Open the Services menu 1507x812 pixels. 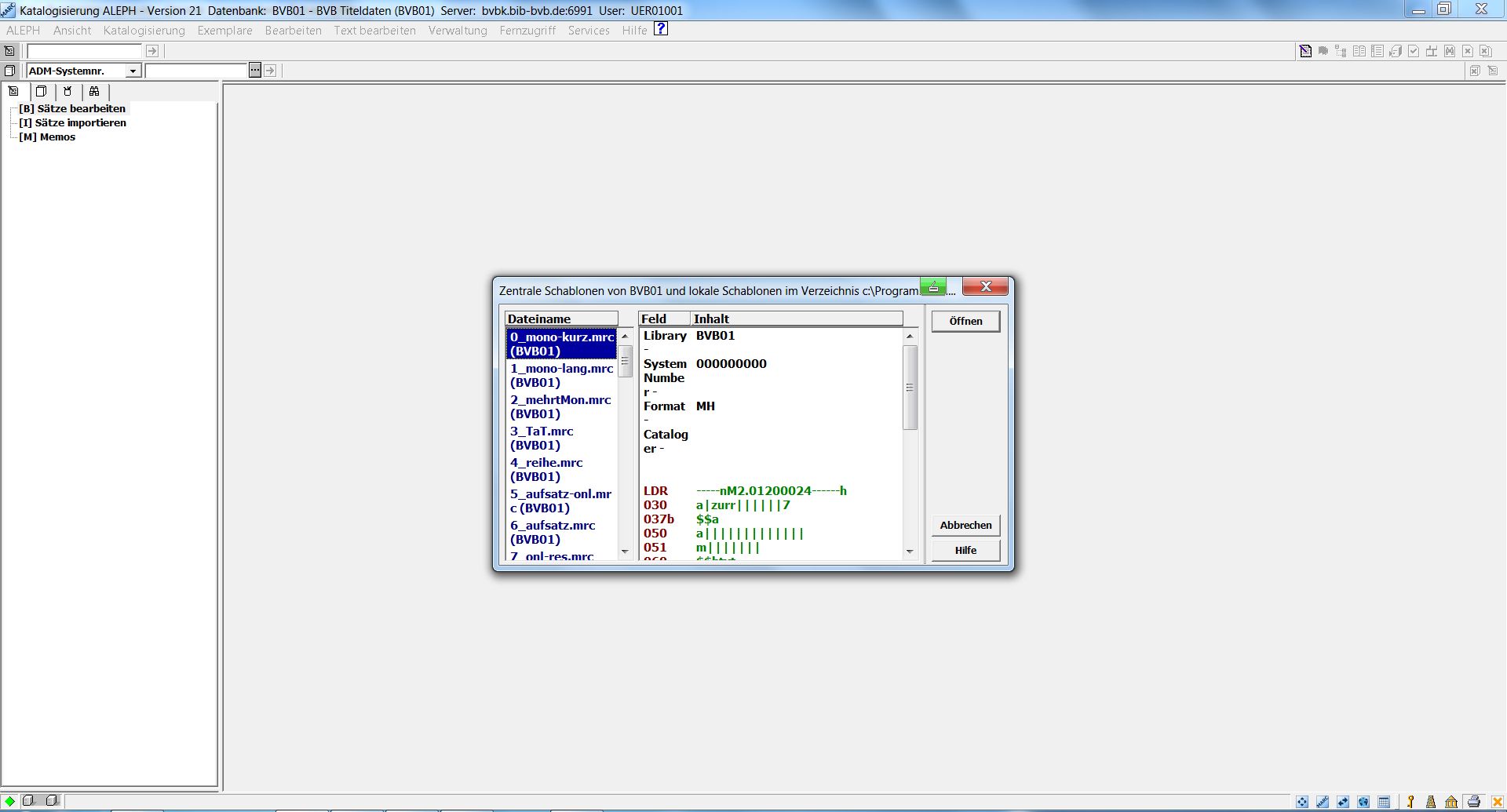point(589,31)
